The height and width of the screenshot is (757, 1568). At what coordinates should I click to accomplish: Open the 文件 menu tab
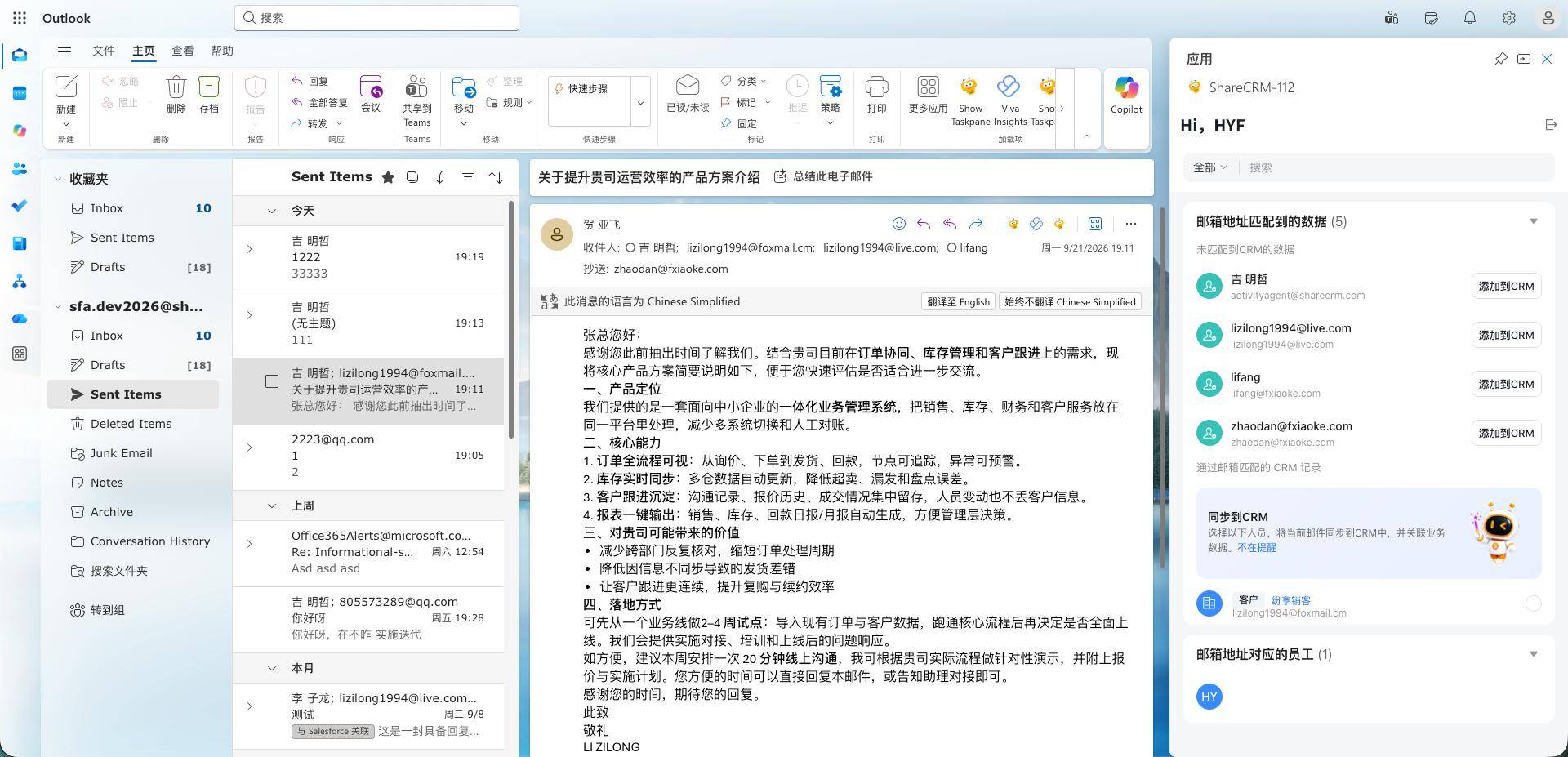click(104, 51)
